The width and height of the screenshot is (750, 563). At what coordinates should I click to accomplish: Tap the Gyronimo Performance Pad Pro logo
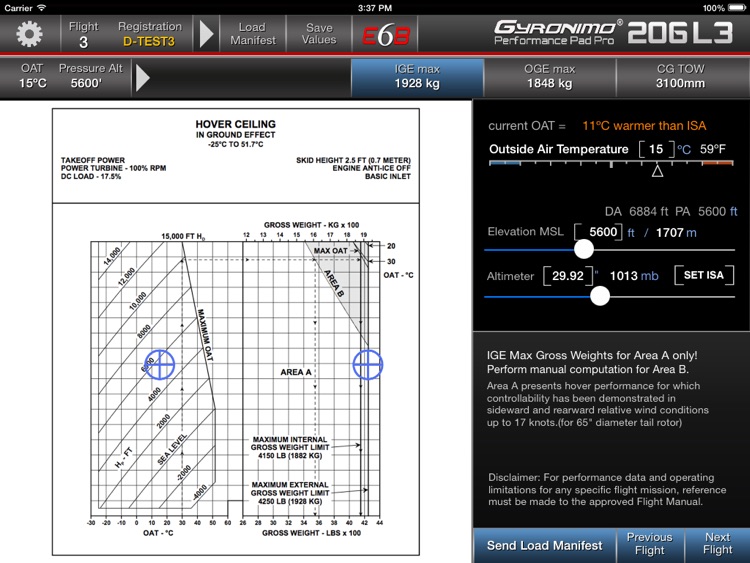pyautogui.click(x=558, y=33)
